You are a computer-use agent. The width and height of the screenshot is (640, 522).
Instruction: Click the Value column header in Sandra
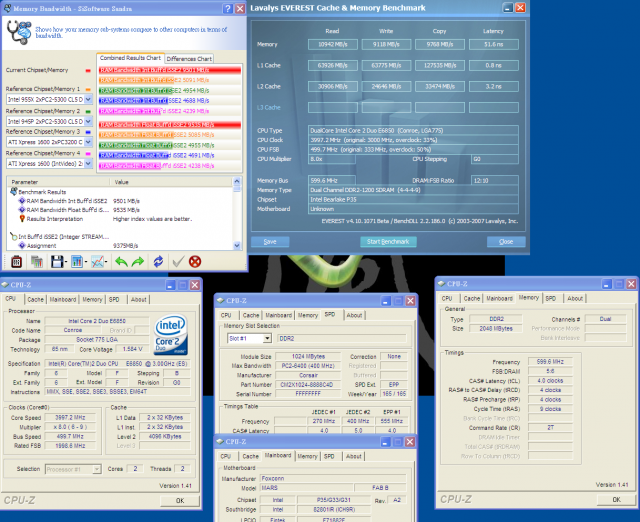click(171, 182)
